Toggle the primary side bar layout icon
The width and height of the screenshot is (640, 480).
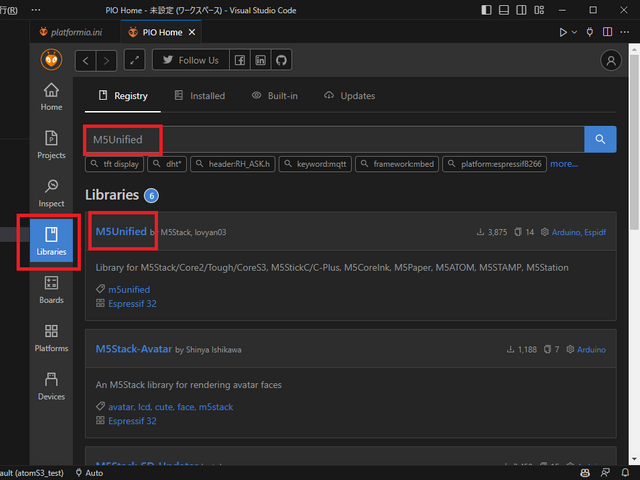coord(486,10)
